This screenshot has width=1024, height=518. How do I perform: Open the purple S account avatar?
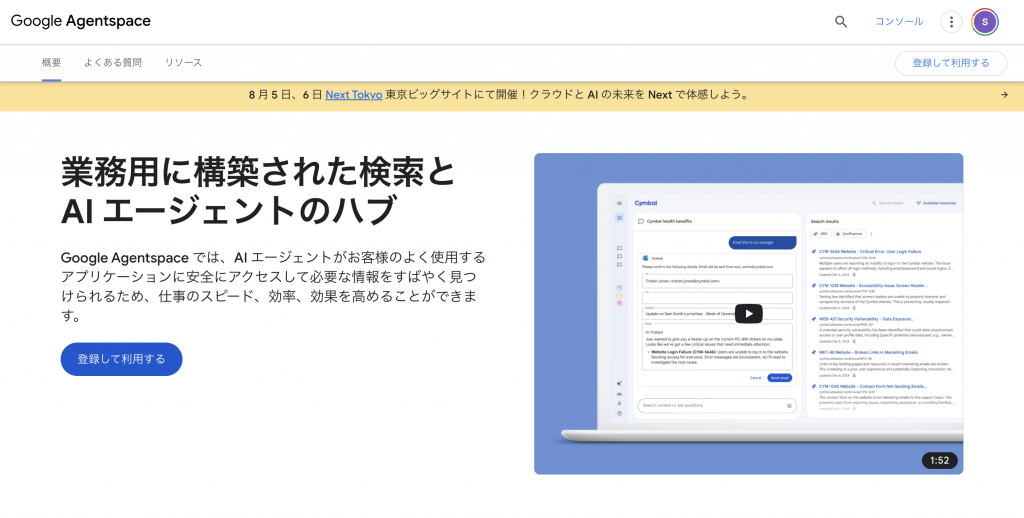tap(984, 22)
